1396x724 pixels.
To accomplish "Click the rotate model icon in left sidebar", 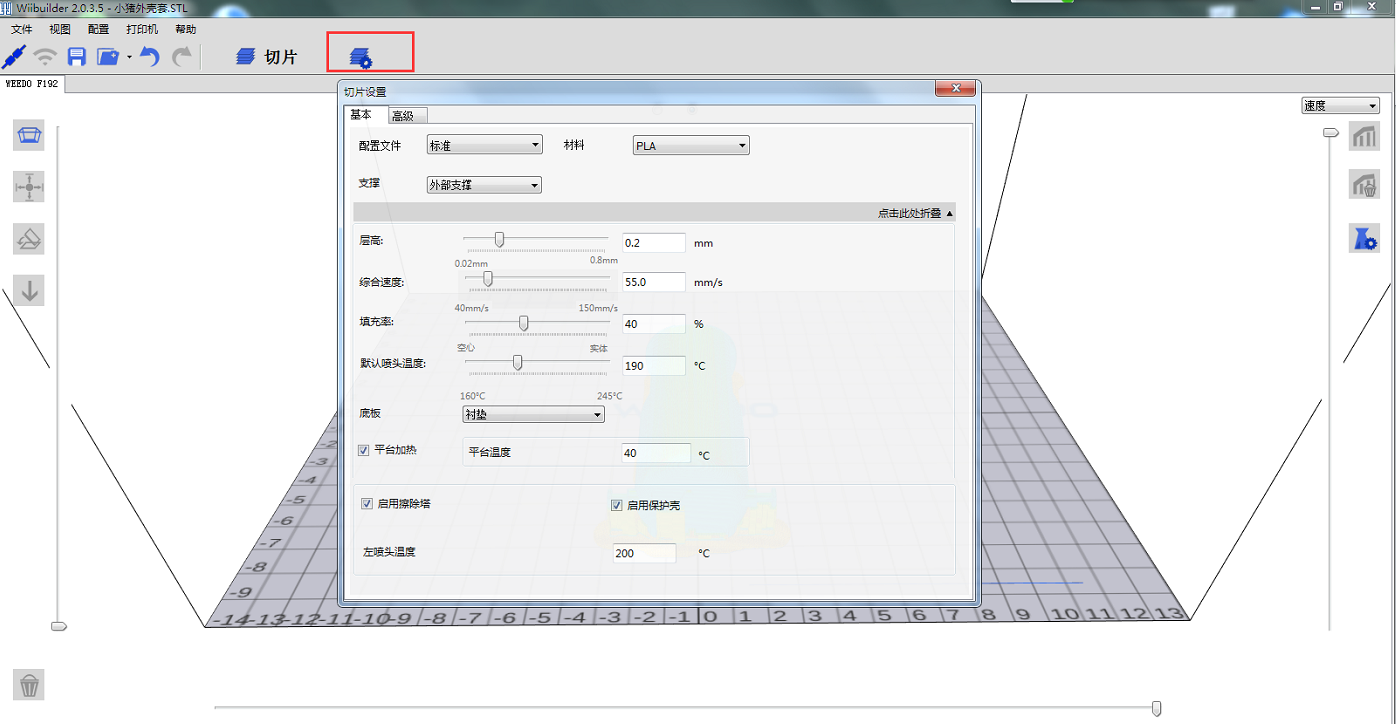I will click(29, 239).
